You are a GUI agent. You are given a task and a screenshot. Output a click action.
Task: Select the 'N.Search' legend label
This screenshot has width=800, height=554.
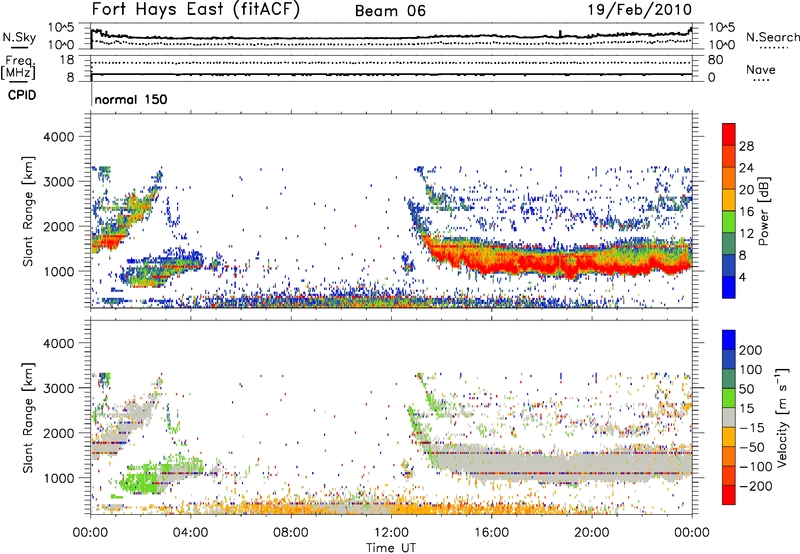772,37
